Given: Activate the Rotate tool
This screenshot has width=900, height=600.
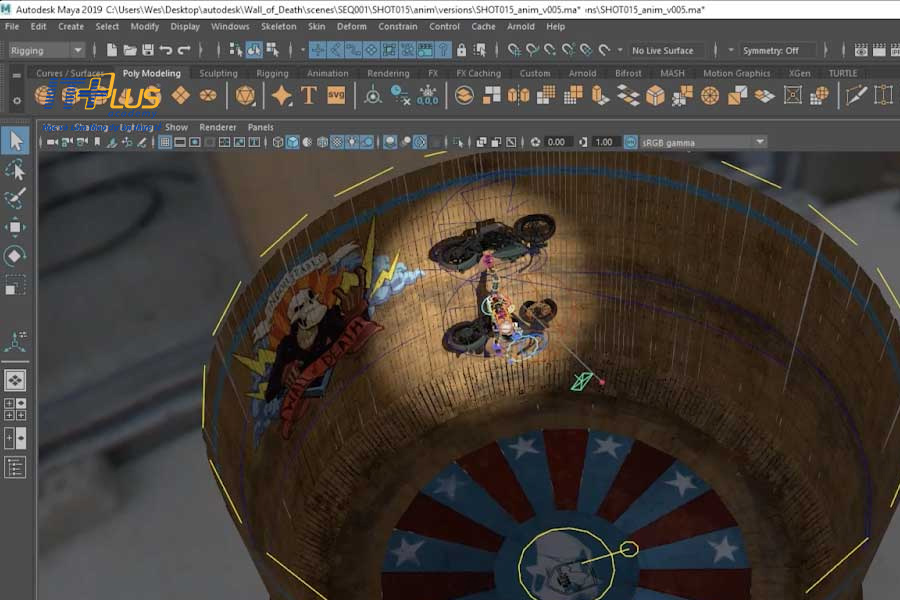Looking at the screenshot, I should click(15, 256).
